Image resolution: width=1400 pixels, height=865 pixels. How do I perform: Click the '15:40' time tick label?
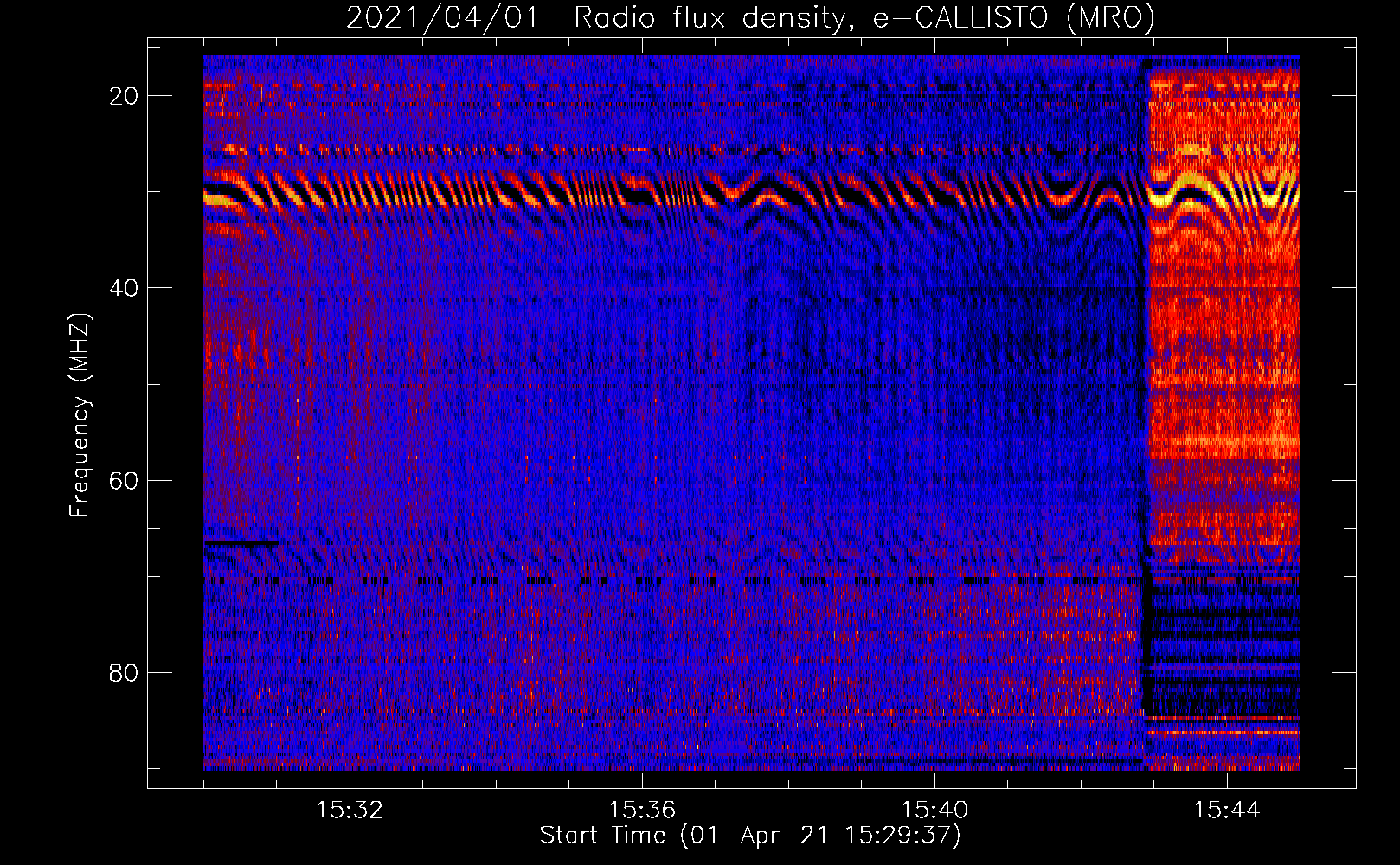[934, 810]
